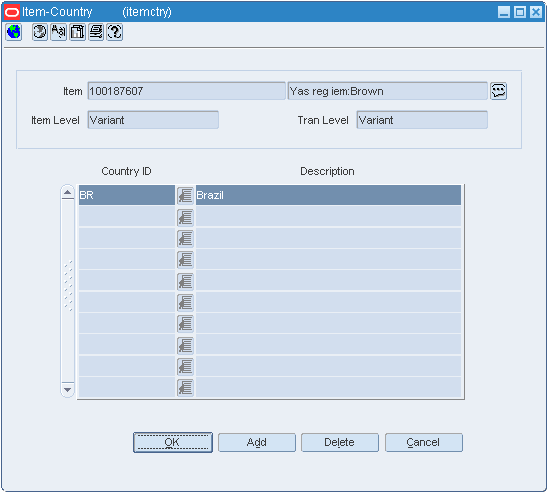Click the OK button
The width and height of the screenshot is (548, 493).
click(173, 442)
